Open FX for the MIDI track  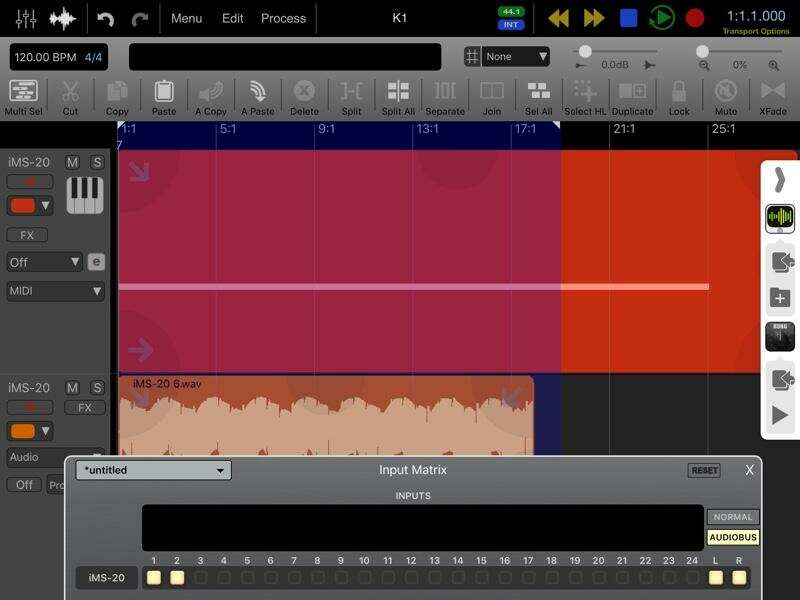(27, 235)
